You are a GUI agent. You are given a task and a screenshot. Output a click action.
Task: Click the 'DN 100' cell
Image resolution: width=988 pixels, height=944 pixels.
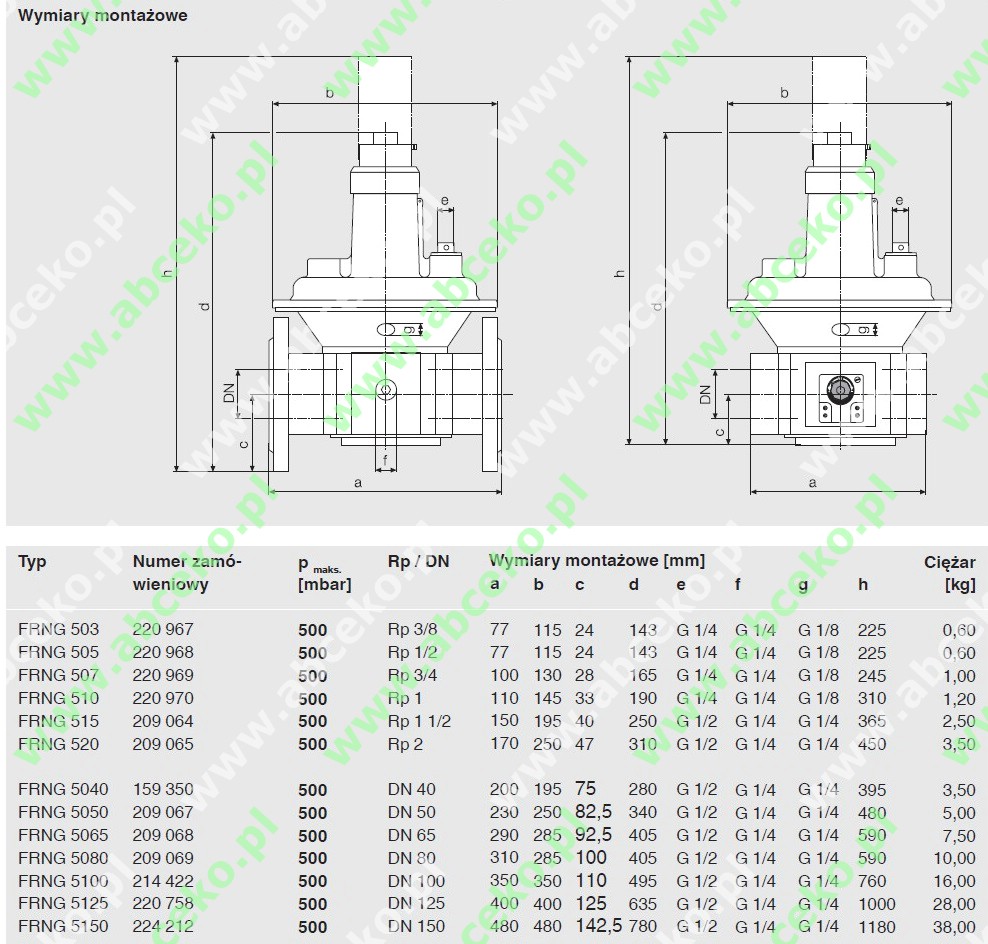[x=416, y=880]
